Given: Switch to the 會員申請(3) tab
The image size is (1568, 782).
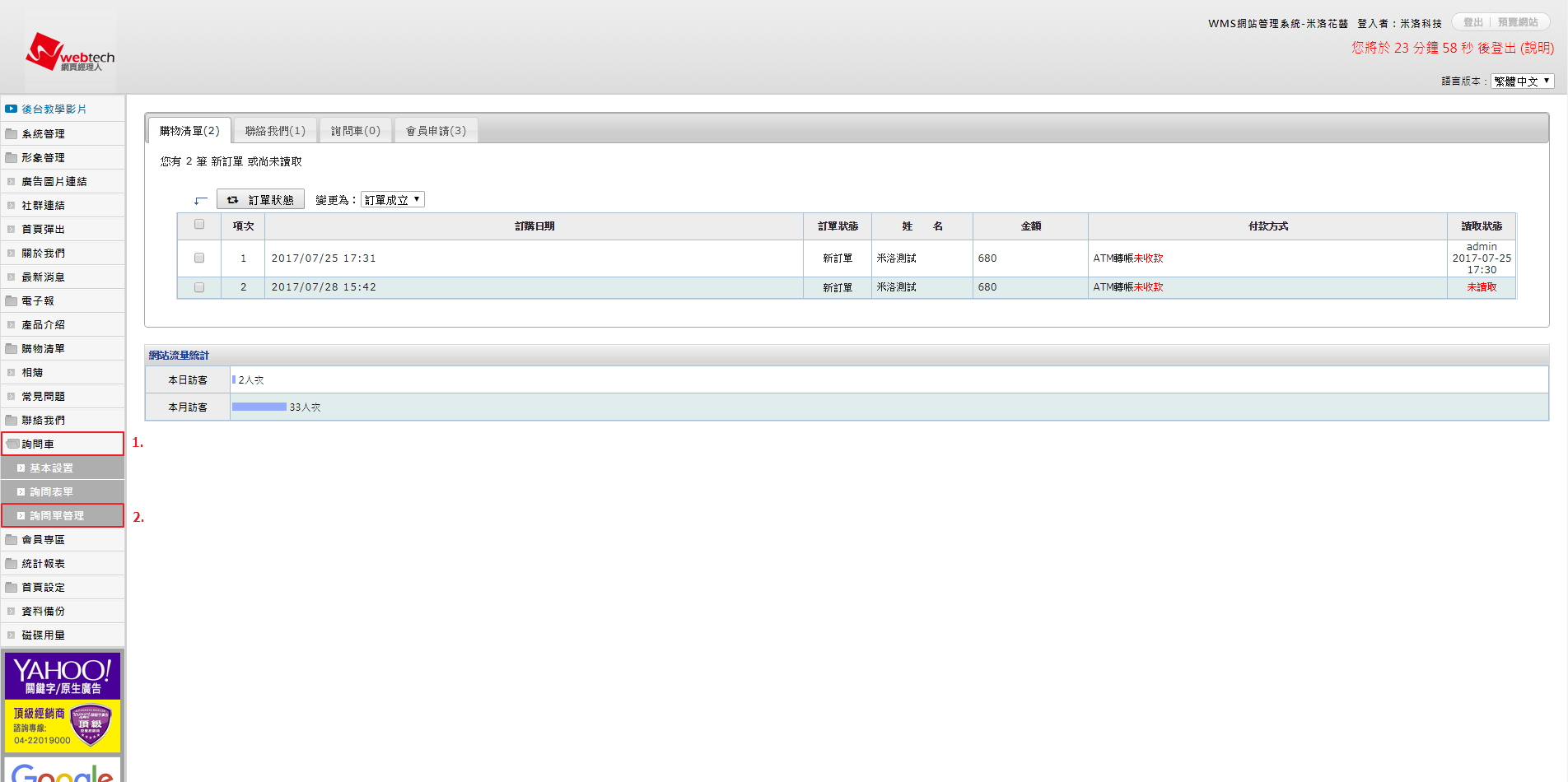Looking at the screenshot, I should (x=436, y=131).
